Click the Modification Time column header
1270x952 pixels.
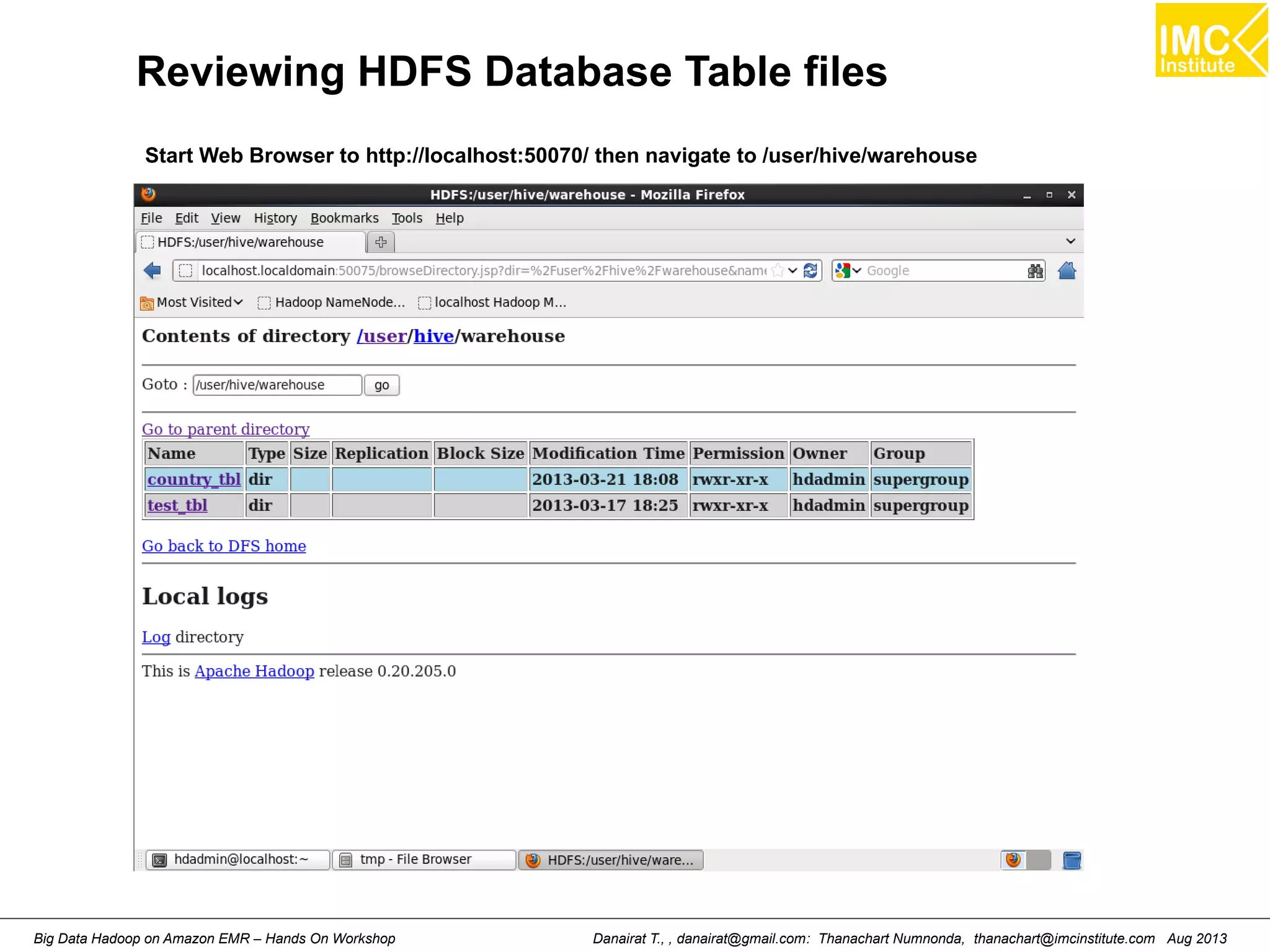(x=608, y=454)
